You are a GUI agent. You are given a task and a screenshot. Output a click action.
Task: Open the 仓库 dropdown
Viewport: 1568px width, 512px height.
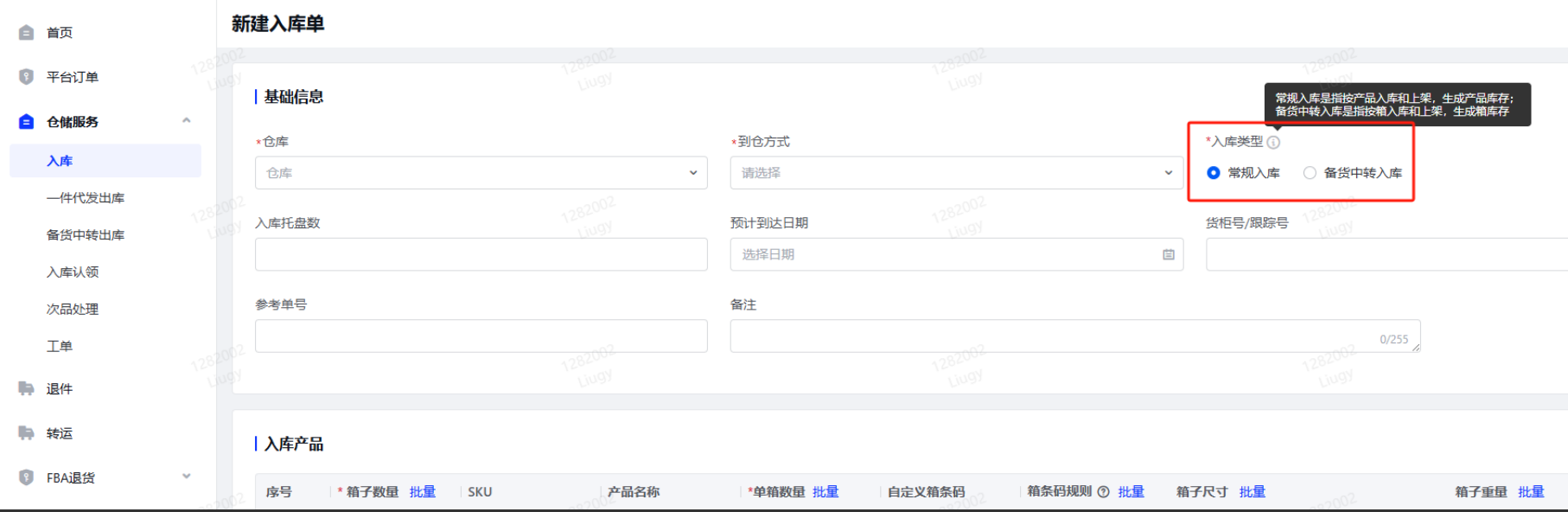[481, 173]
